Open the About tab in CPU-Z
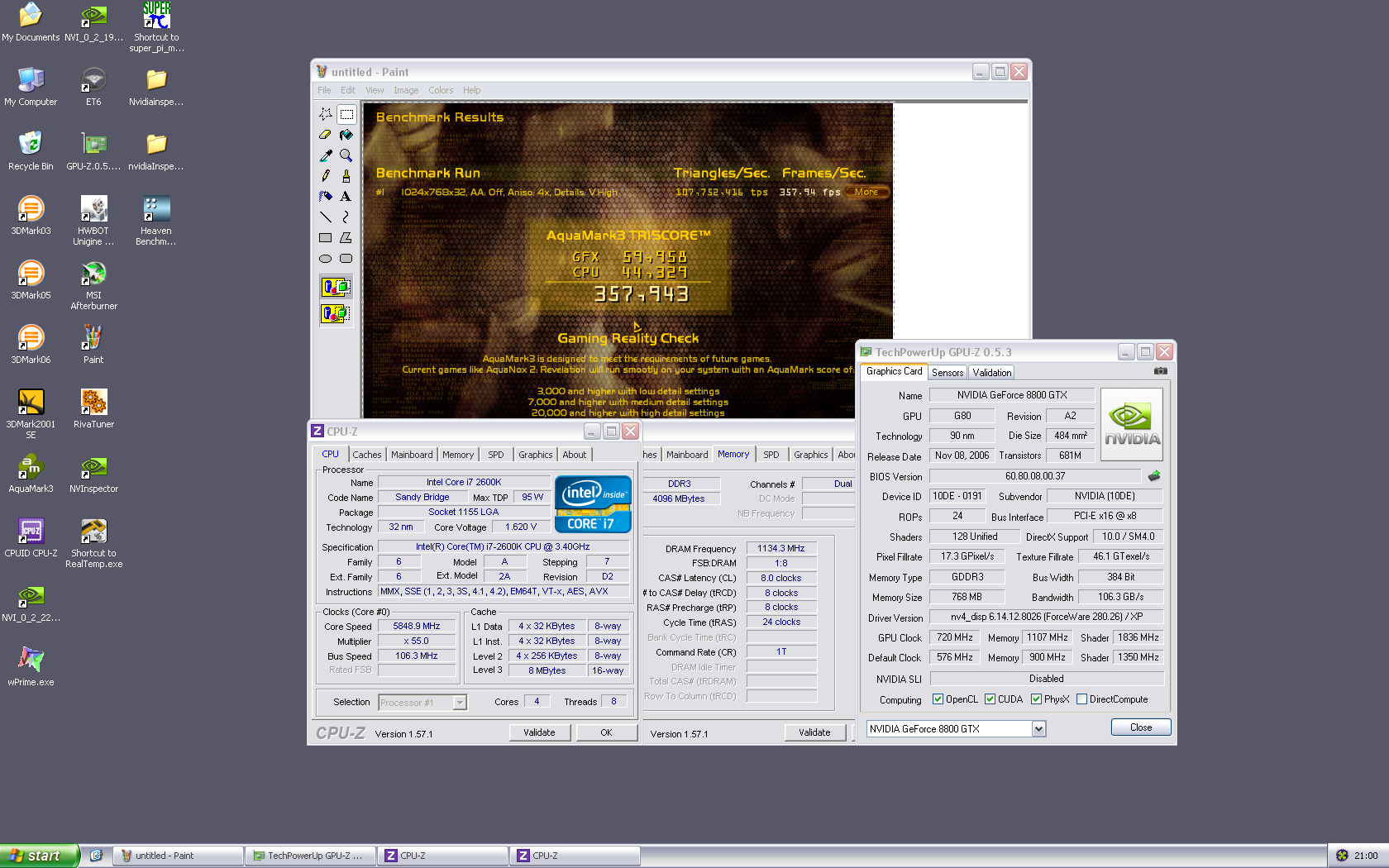Viewport: 1389px width, 868px height. click(575, 455)
